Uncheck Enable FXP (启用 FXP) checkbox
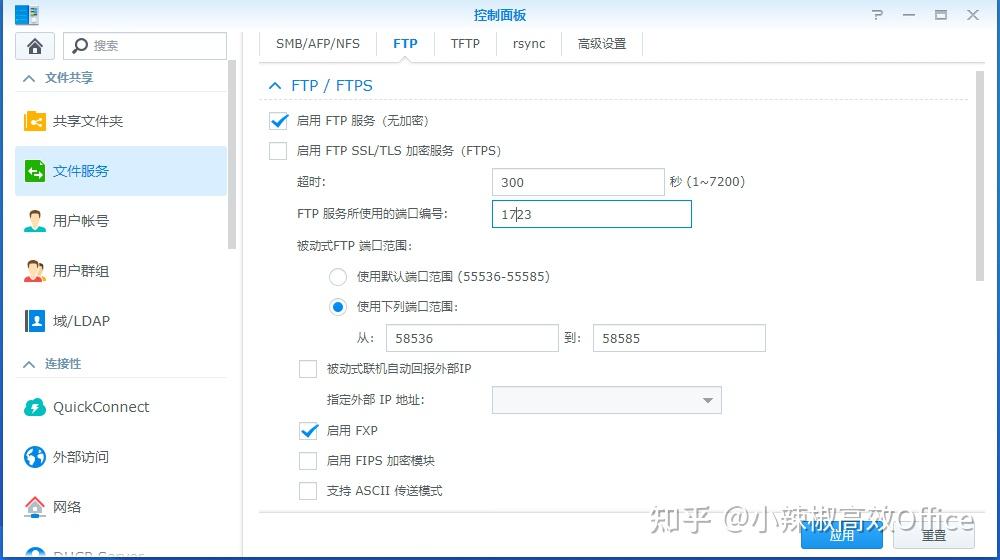The width and height of the screenshot is (1000, 560). pos(308,431)
